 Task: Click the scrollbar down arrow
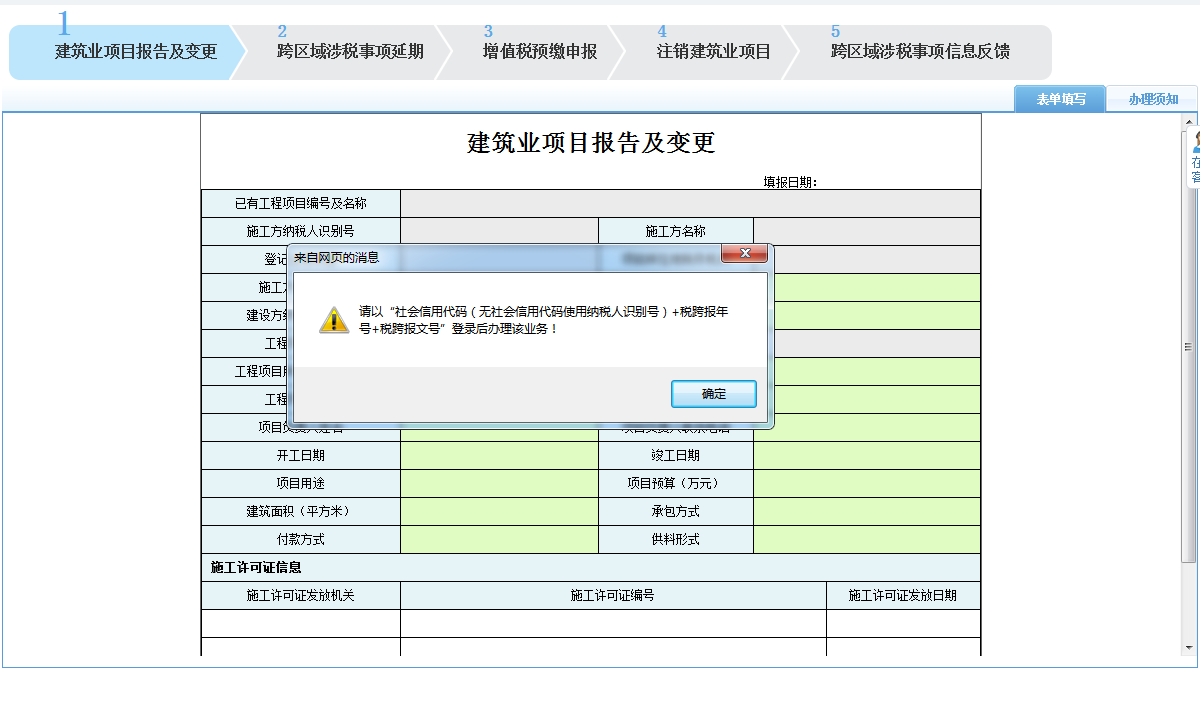(1188, 649)
